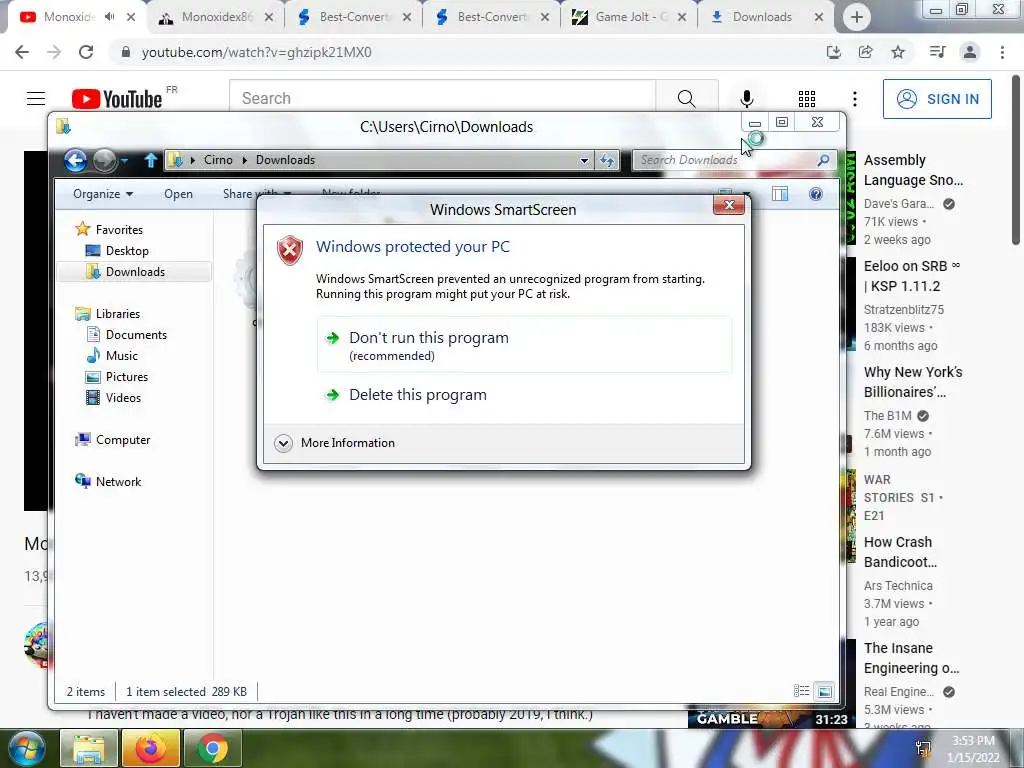Start voice search with microphone icon
This screenshot has width=1024, height=768.
[747, 99]
